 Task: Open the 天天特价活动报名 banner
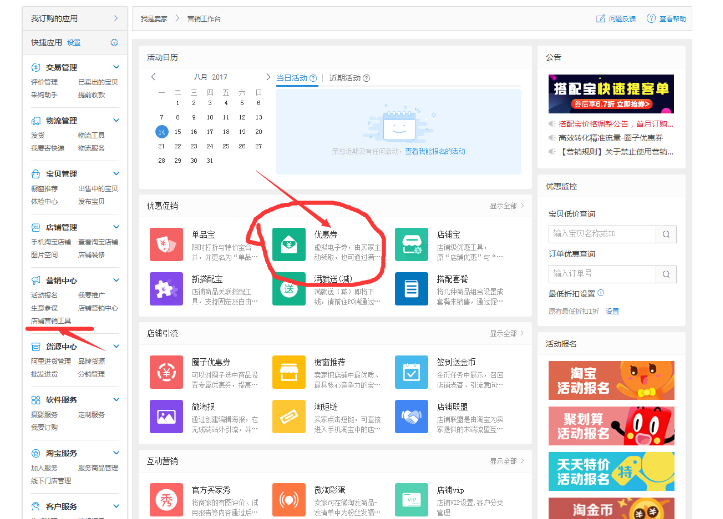coord(611,472)
